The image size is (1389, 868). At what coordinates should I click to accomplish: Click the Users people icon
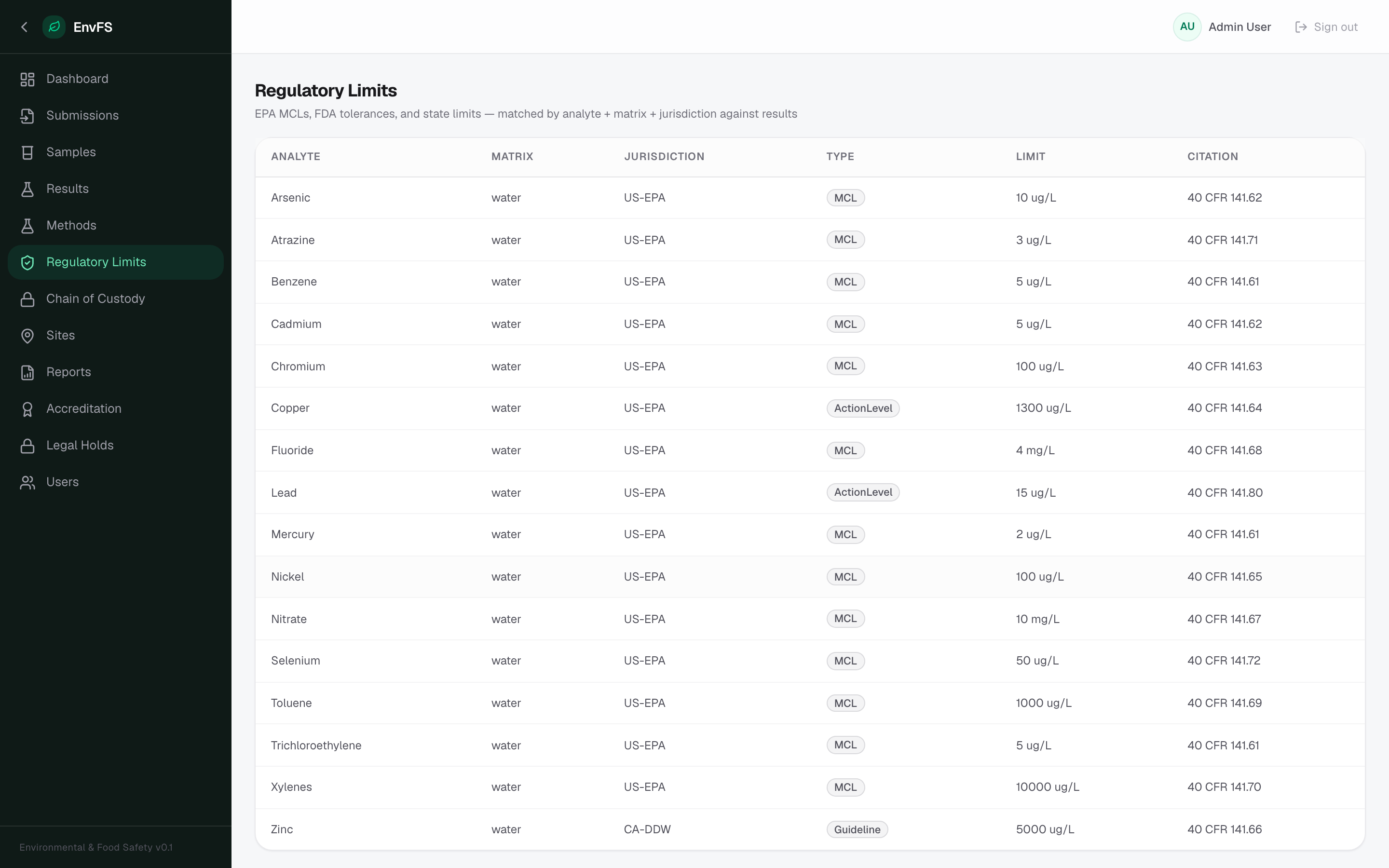tap(27, 482)
